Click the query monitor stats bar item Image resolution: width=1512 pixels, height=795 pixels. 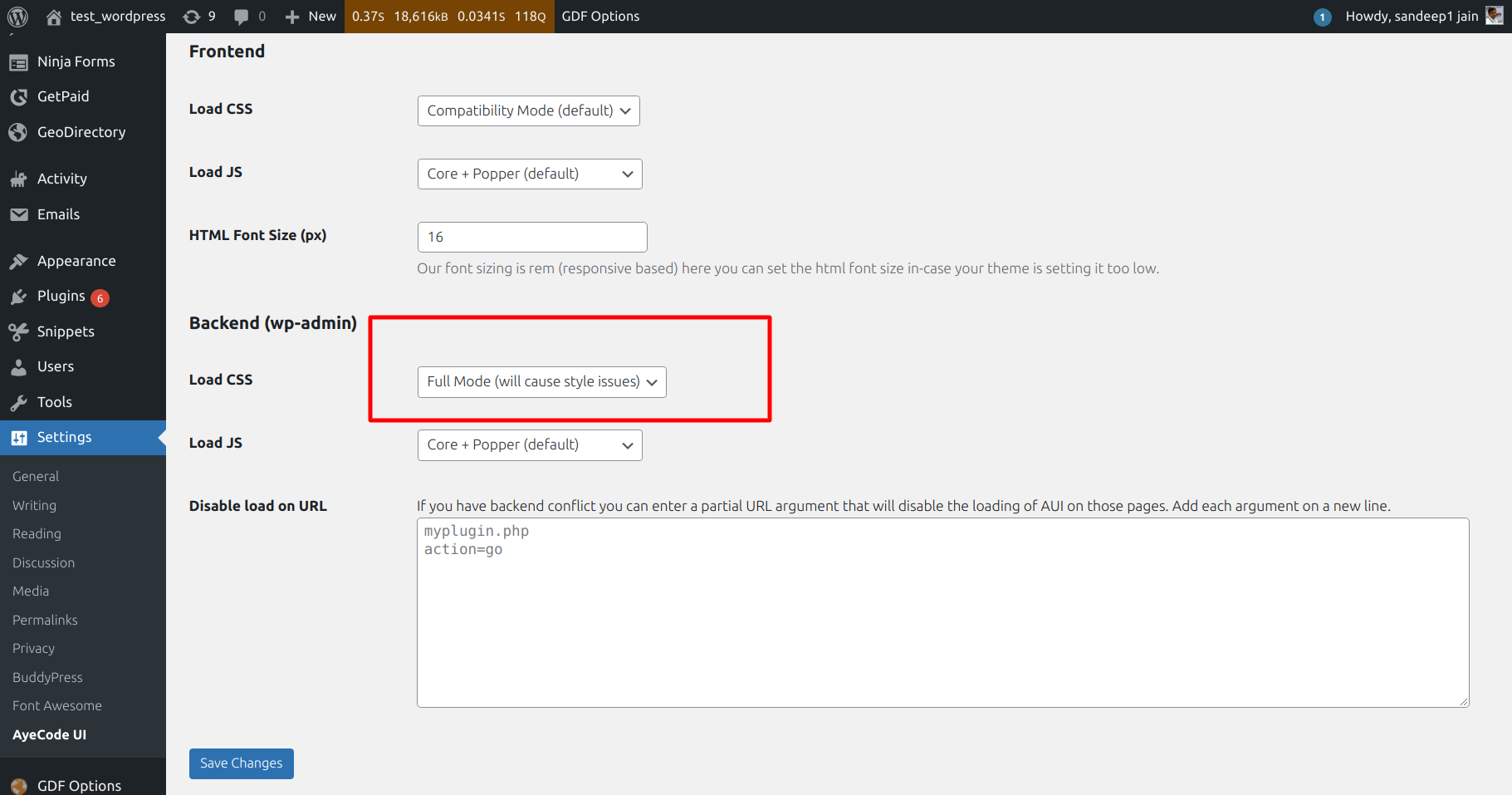tap(448, 17)
